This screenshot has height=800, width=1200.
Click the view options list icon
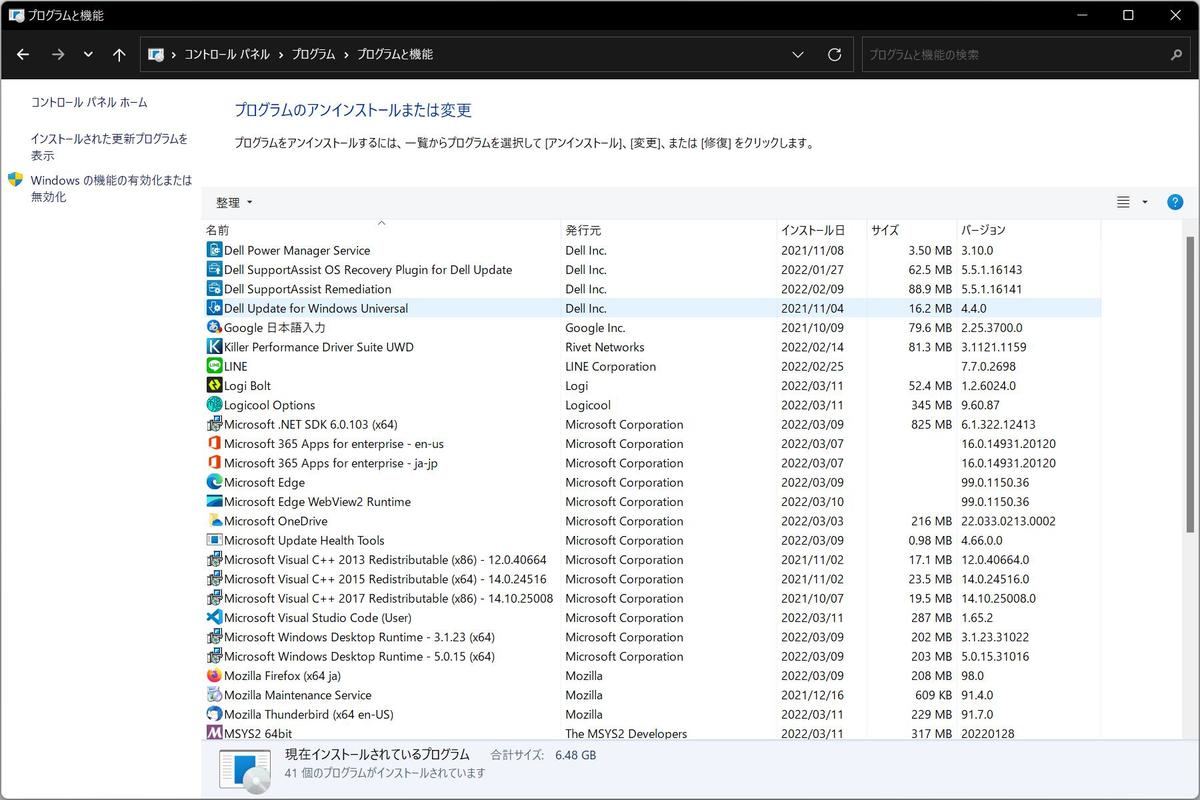[1123, 202]
